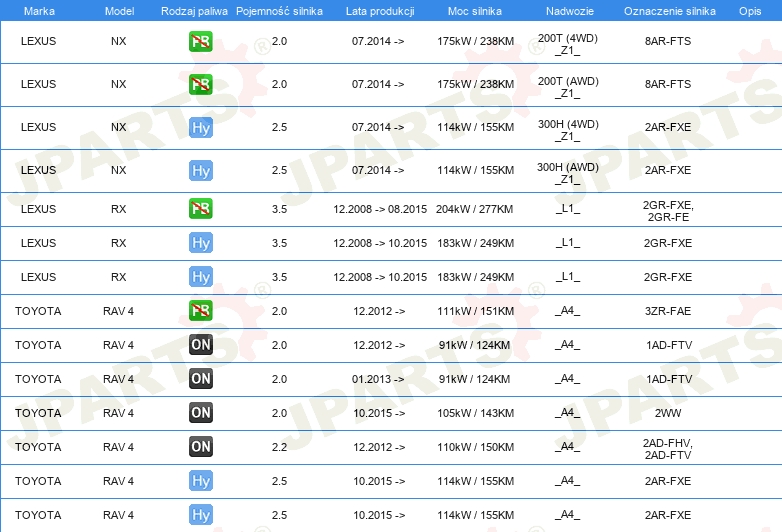Click the 3ZR-FAE engine code

668,311
